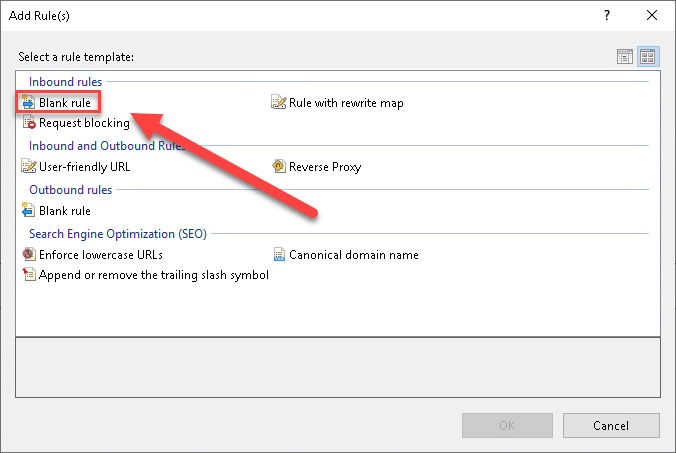Viewport: 676px width, 453px height.
Task: Switch to large icons view
Action: tap(647, 57)
